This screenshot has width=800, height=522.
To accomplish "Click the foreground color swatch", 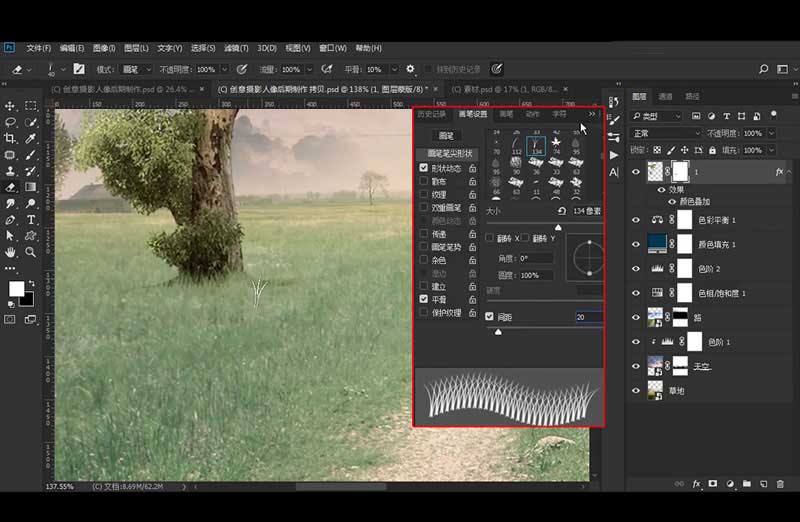I will pos(16,288).
